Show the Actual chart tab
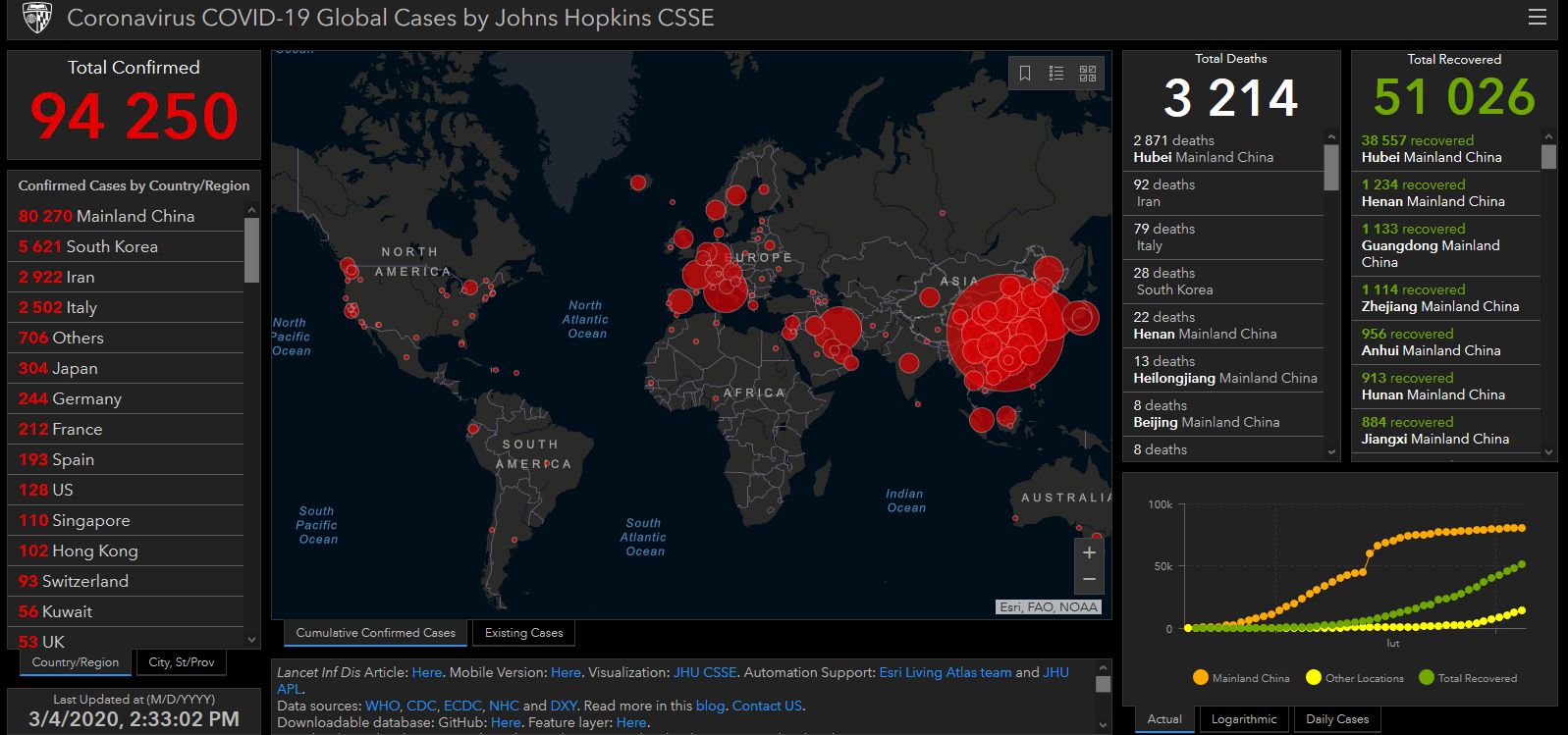Image resolution: width=1568 pixels, height=735 pixels. pos(1164,719)
